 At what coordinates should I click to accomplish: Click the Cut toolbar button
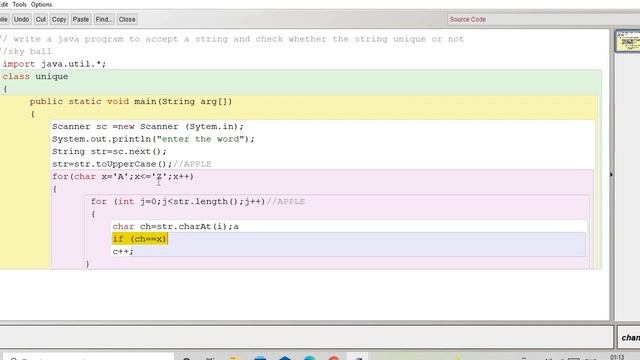(41, 19)
